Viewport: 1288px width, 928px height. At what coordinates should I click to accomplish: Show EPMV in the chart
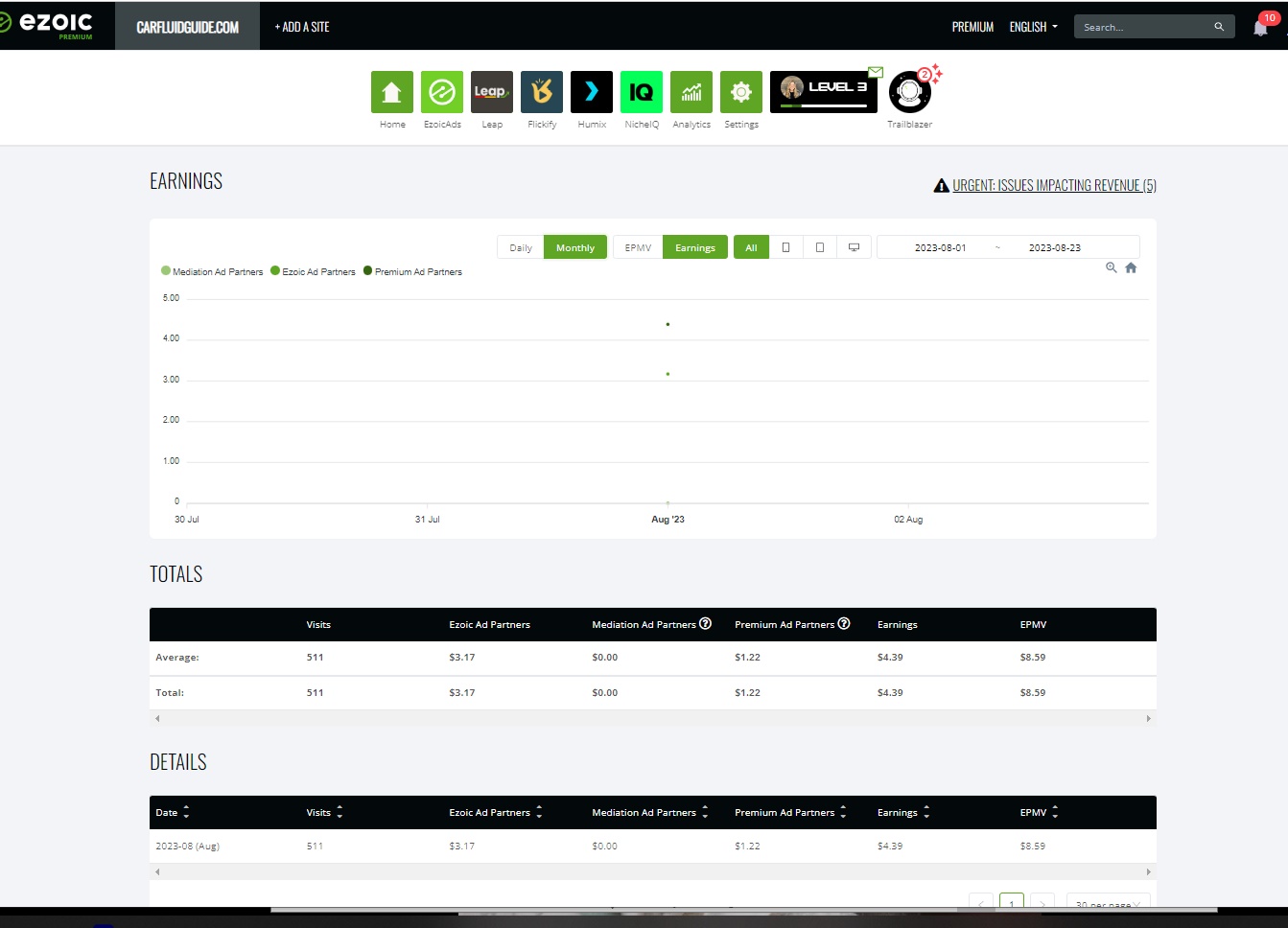(x=638, y=247)
